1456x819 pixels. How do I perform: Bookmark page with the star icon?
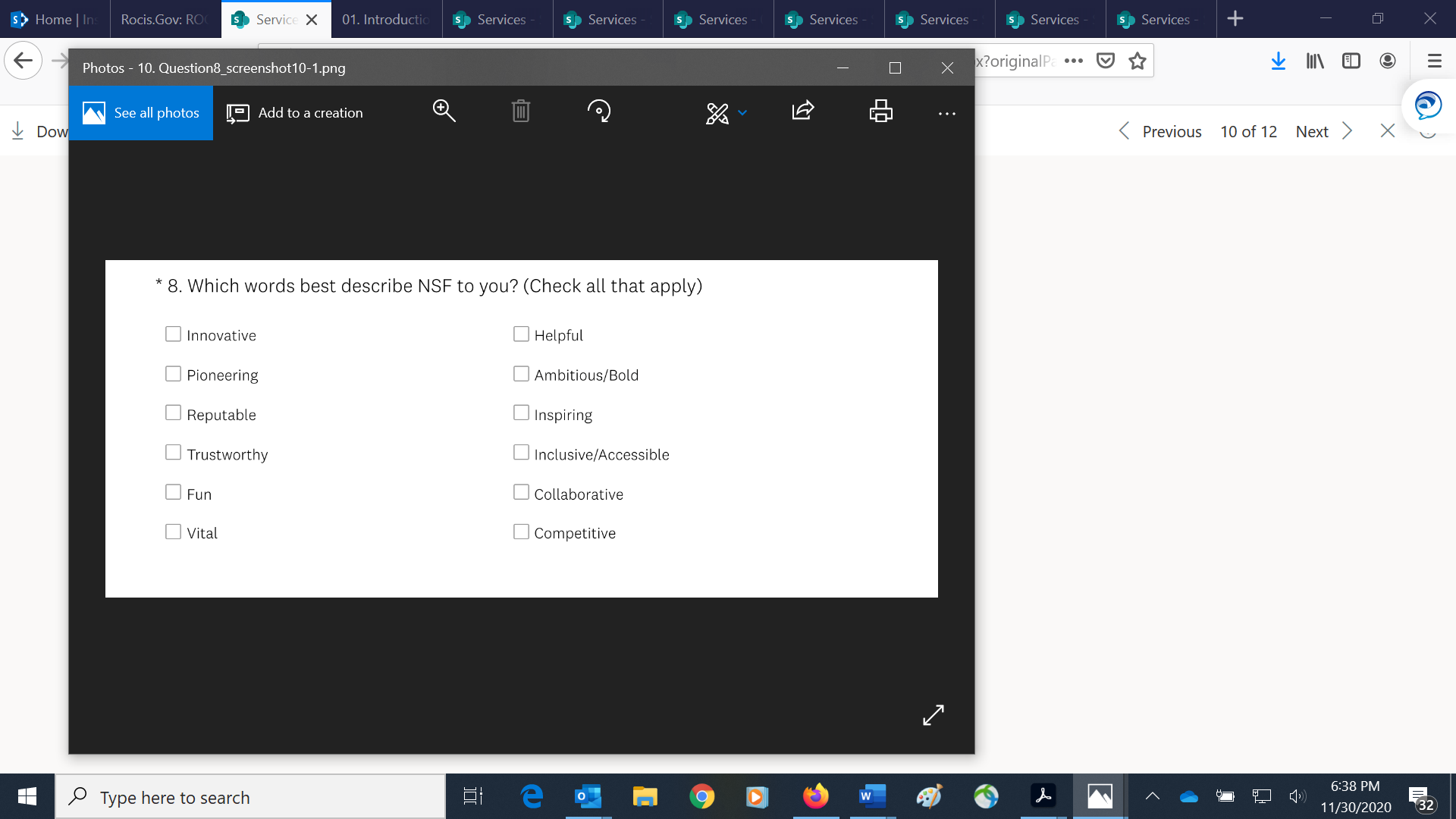(1137, 61)
